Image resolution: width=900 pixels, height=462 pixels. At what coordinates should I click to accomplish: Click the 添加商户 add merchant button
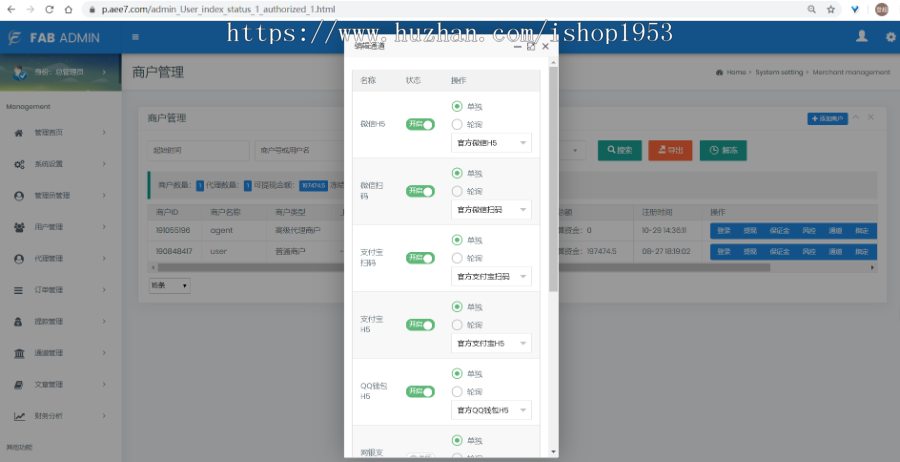tap(827, 119)
